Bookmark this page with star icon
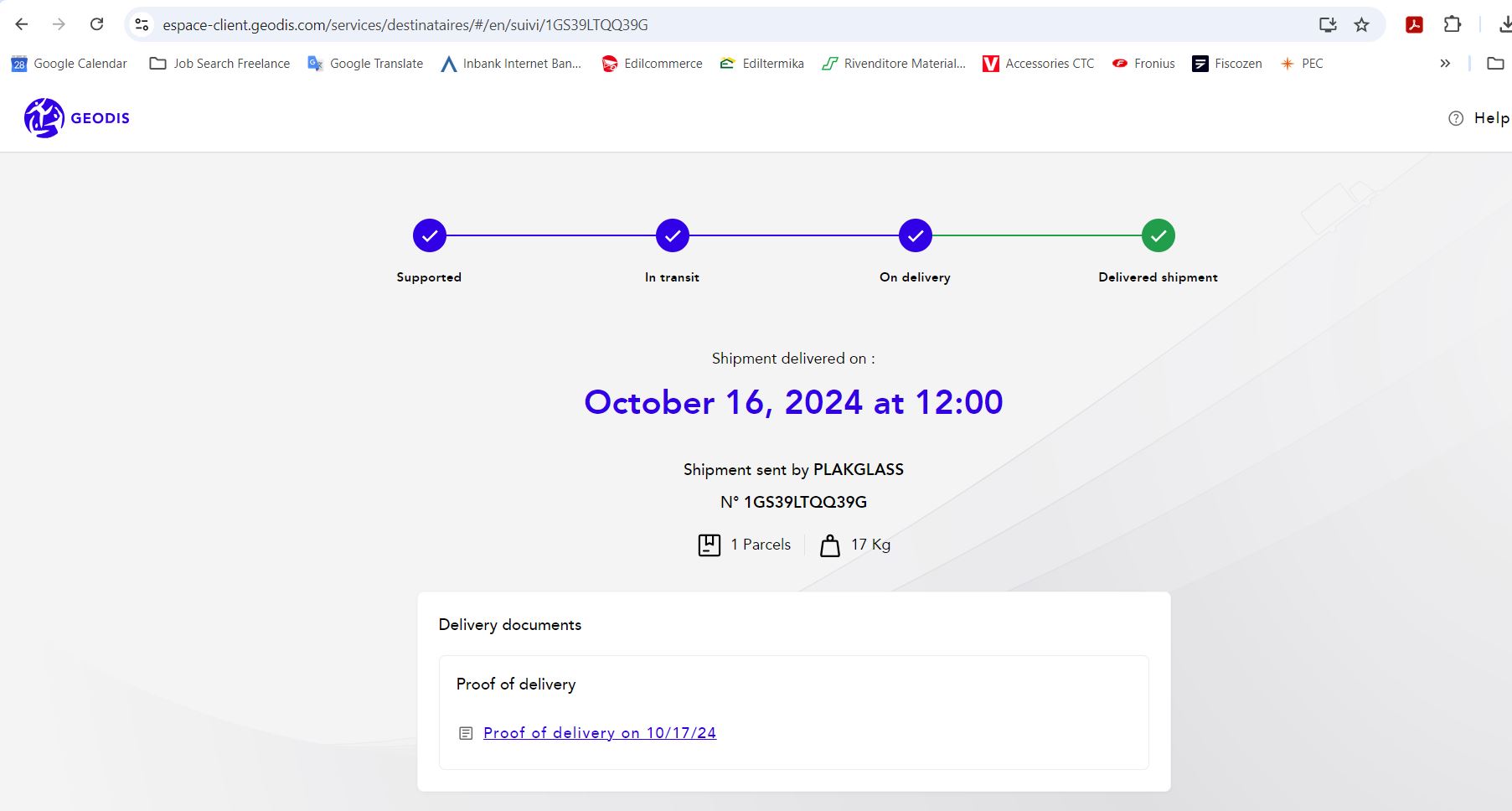The width and height of the screenshot is (1512, 811). tap(1362, 24)
